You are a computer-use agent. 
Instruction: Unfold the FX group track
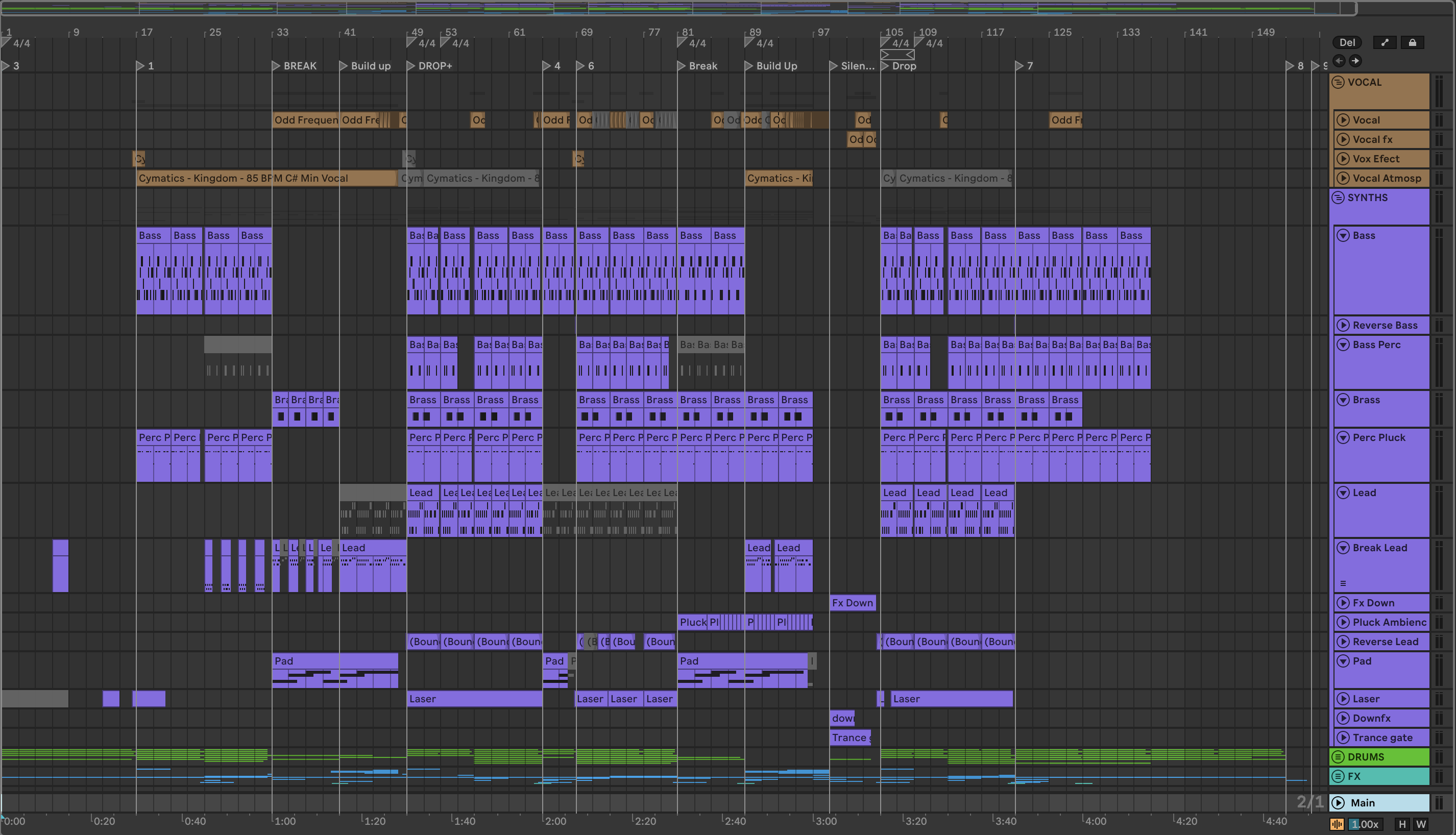(1338, 776)
